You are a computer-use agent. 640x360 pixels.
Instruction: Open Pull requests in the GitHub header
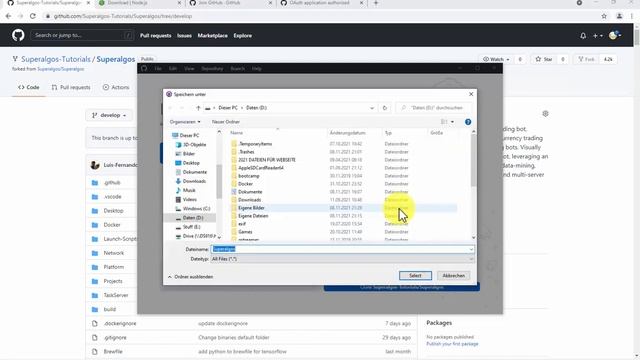tap(156, 36)
